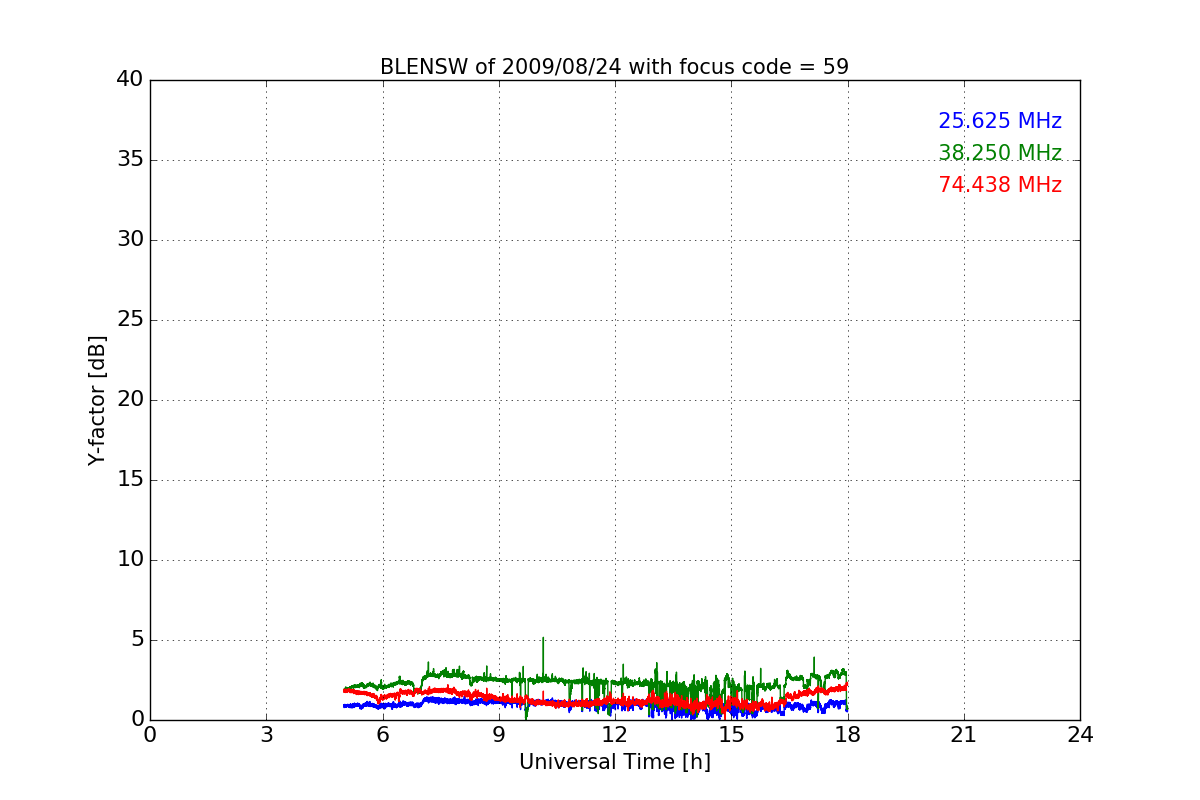The height and width of the screenshot is (800, 1200).
Task: Click the x-axis tick label 24
Action: [x=1080, y=735]
